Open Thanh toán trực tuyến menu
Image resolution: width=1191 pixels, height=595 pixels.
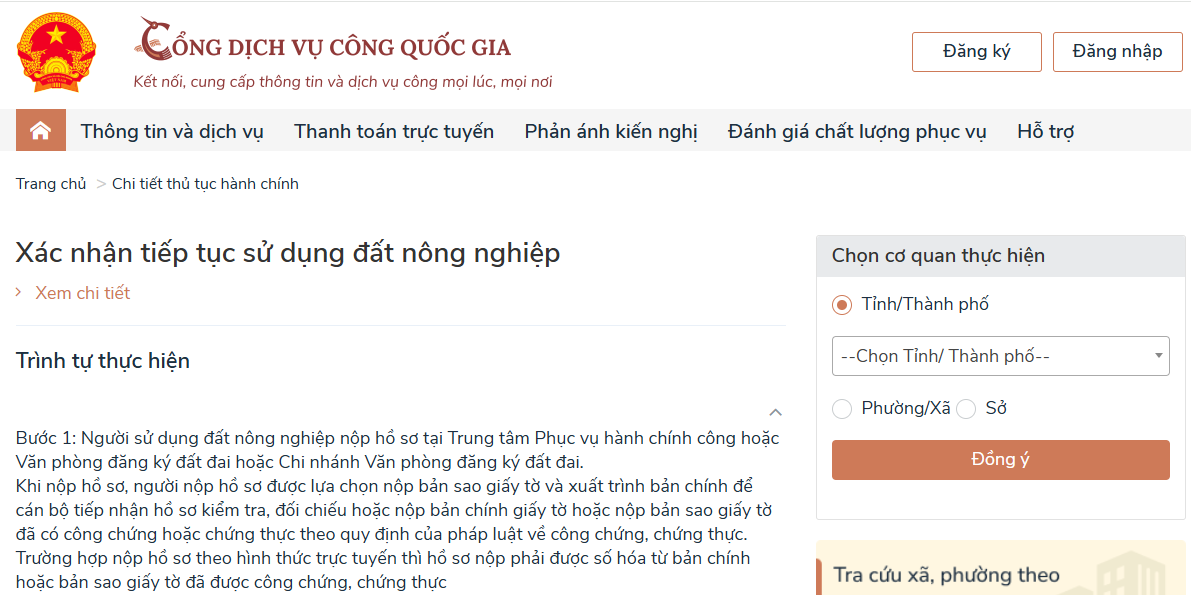[x=394, y=131]
